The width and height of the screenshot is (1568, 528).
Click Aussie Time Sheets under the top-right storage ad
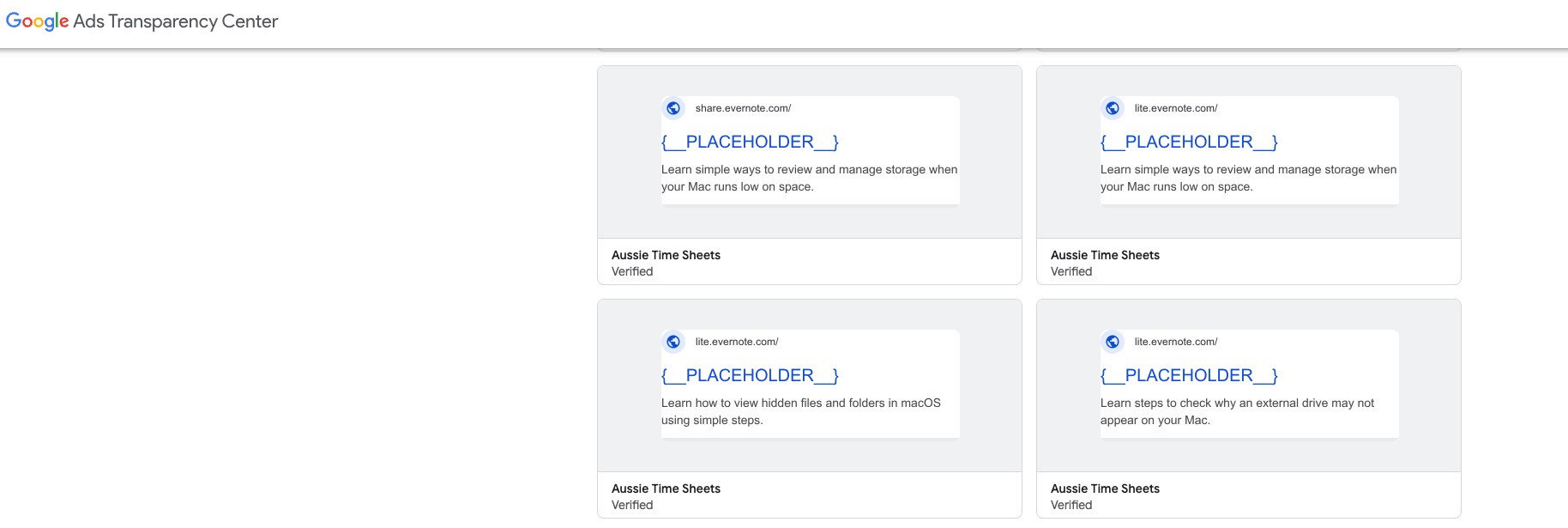tap(1105, 255)
